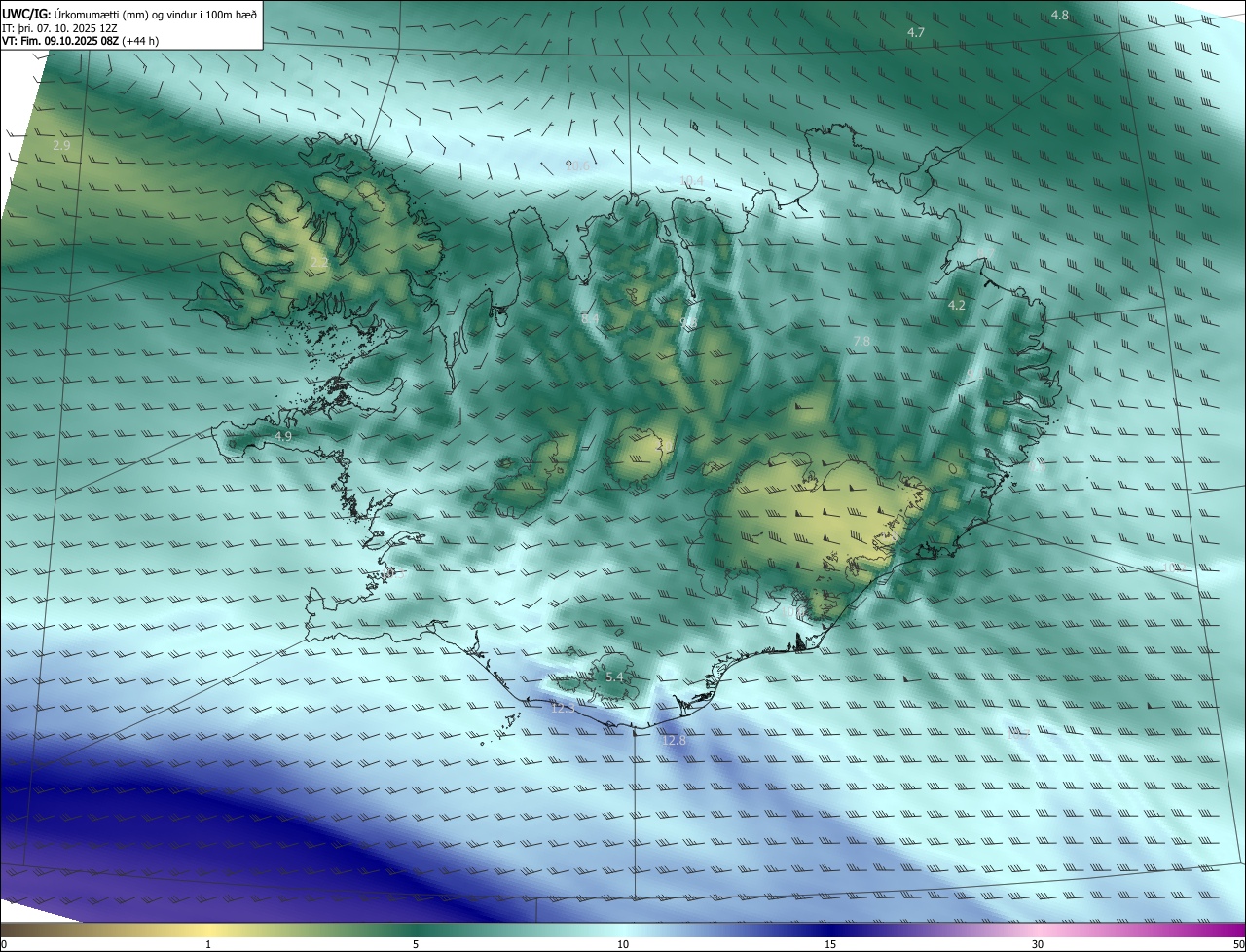Click the 12.8 value label on the map
Screen dimensions: 1246x952
[674, 741]
